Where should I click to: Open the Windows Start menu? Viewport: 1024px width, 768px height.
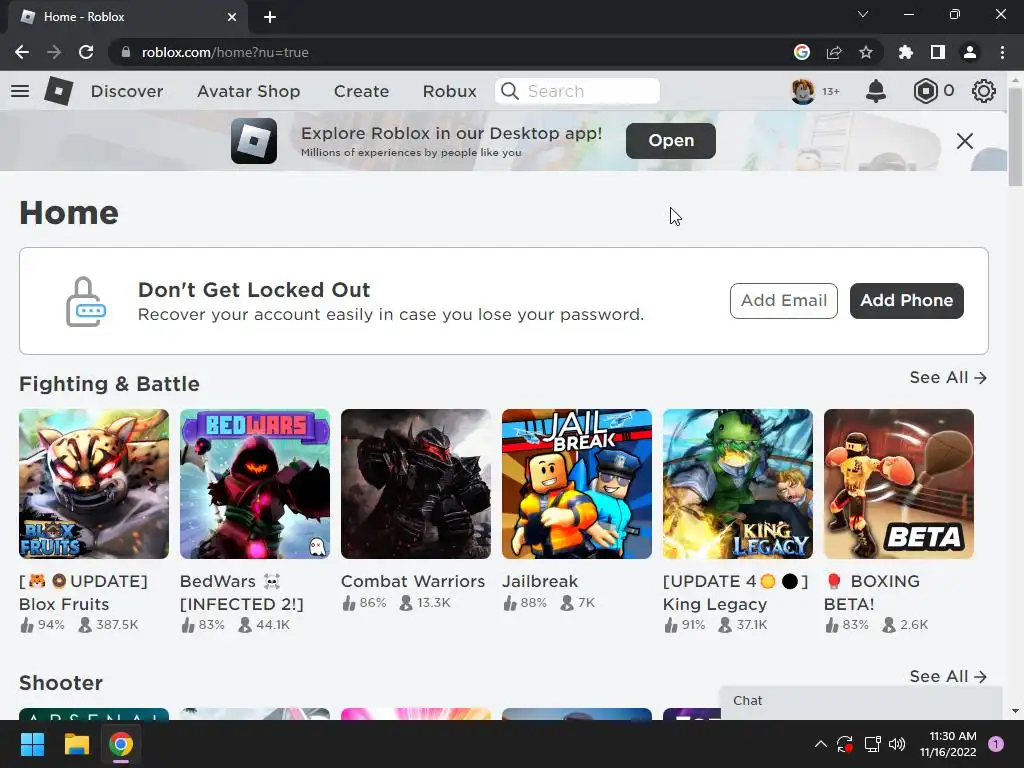32,744
